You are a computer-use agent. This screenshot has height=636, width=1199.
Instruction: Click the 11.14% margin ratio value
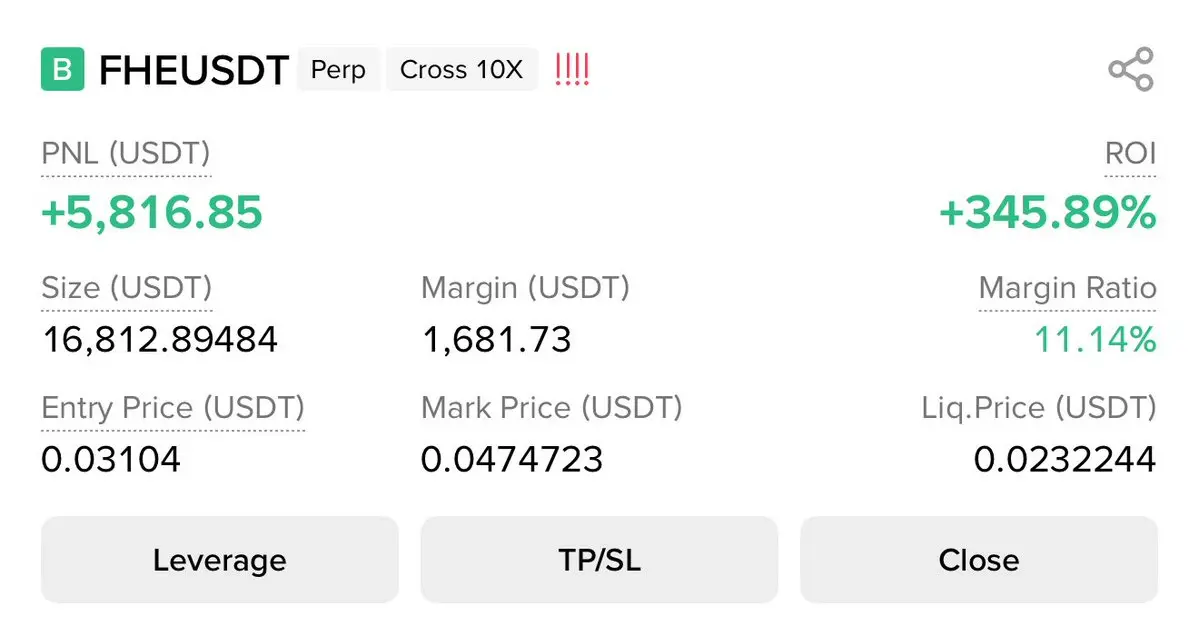point(1095,340)
